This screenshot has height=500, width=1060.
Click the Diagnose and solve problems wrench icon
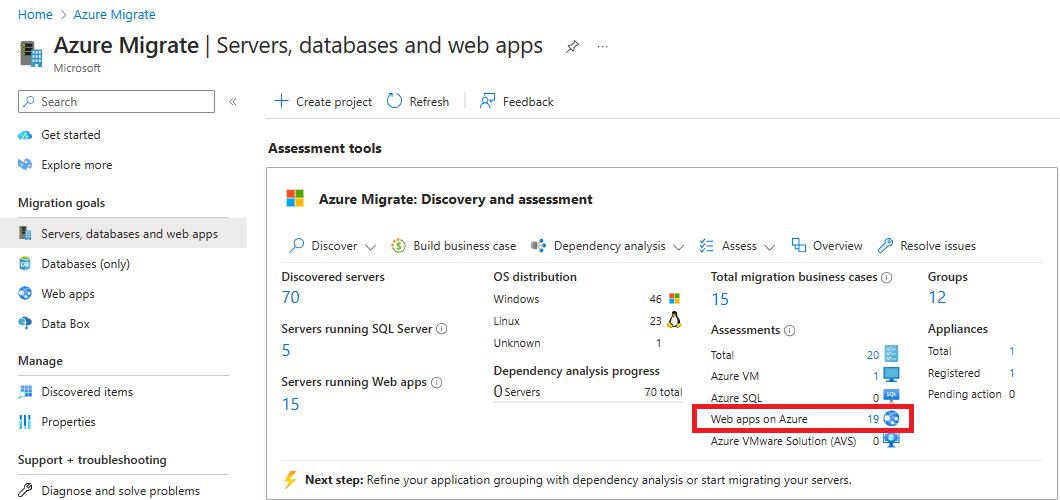(x=26, y=491)
